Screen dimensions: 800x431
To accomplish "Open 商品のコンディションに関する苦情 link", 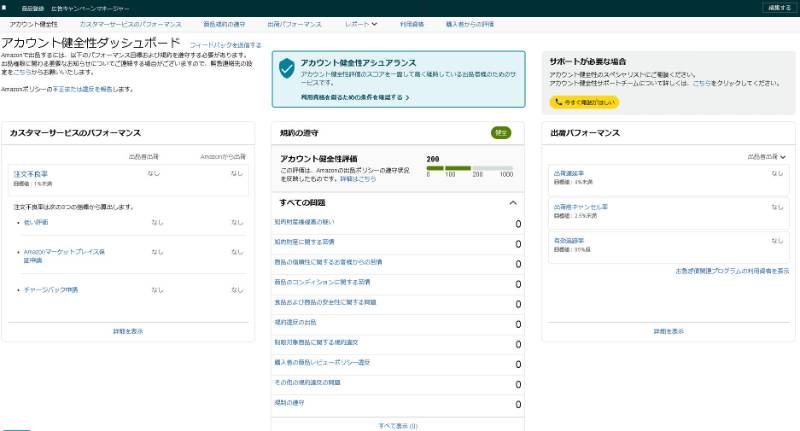I will 322,282.
